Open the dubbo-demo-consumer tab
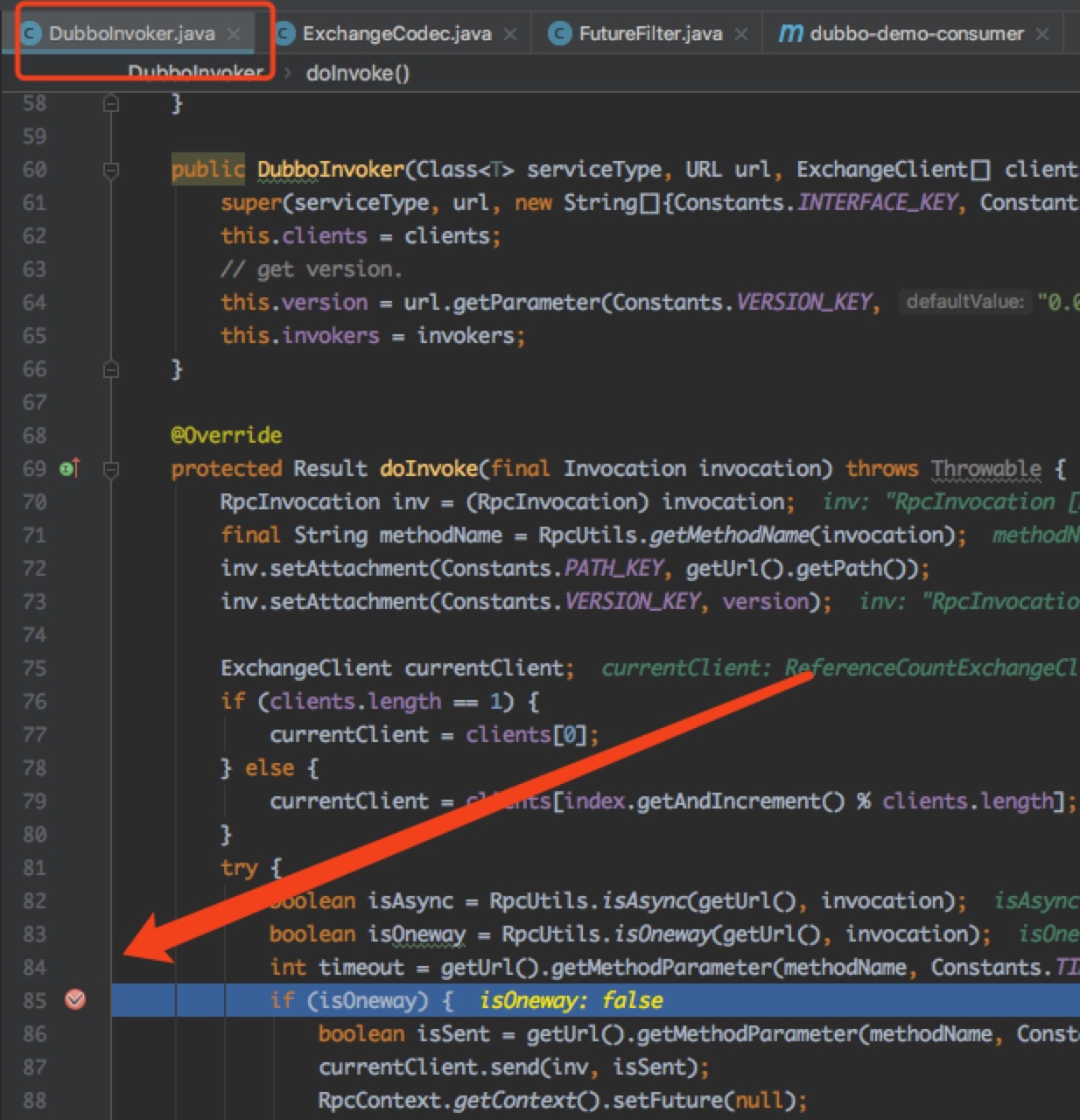The image size is (1080, 1120). coord(916,33)
